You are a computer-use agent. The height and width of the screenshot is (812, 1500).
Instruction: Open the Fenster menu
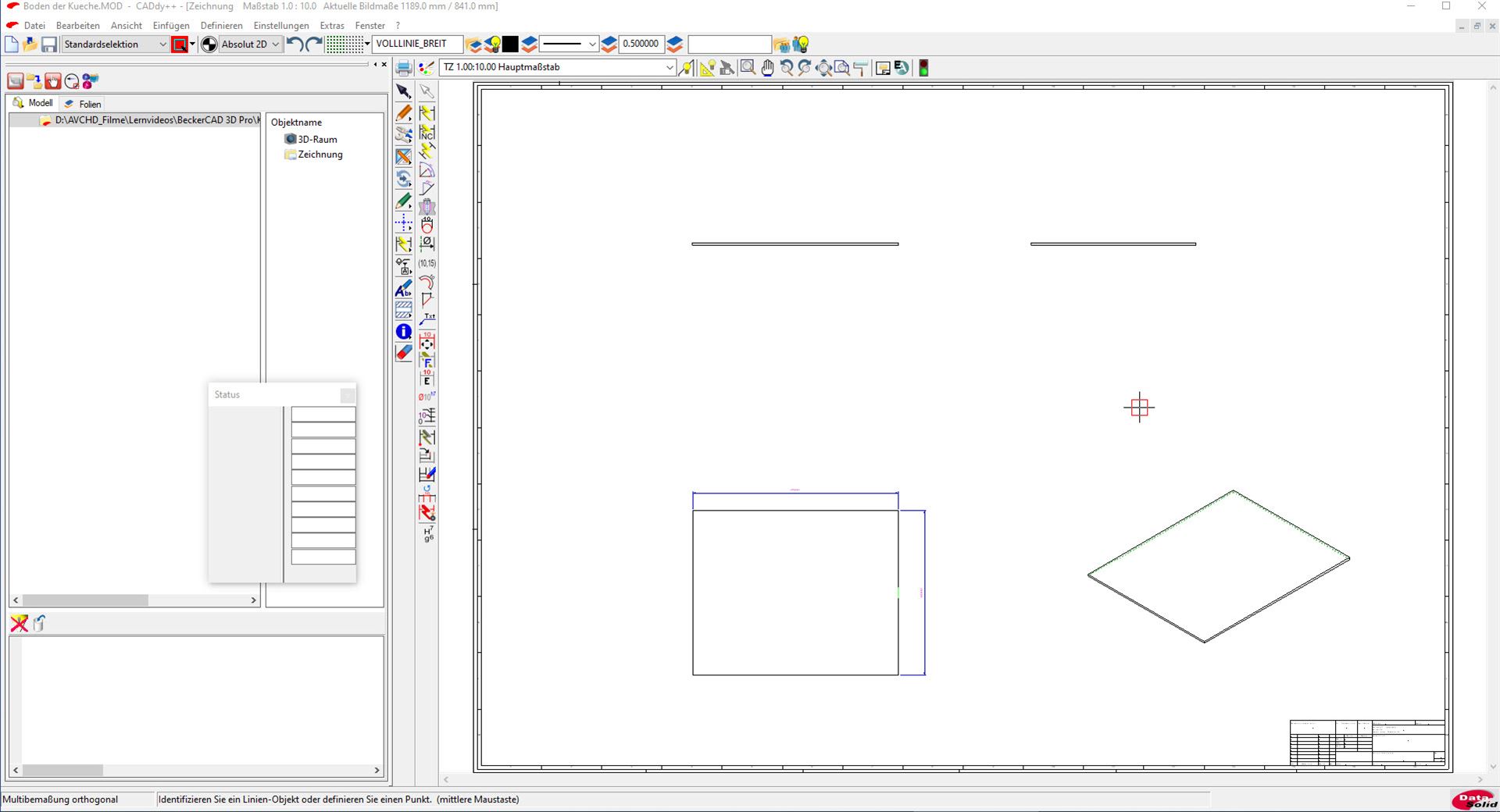(x=370, y=26)
